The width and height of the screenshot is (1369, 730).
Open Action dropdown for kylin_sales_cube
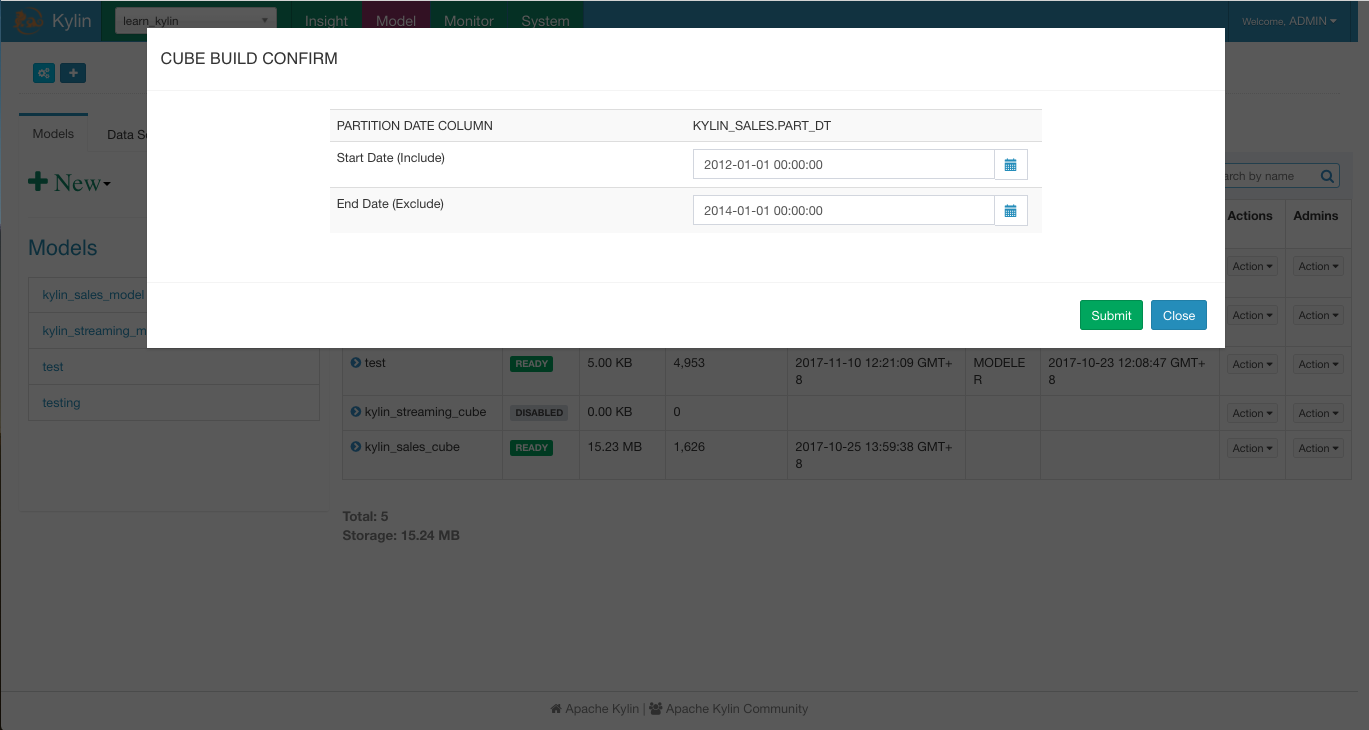(x=1253, y=449)
